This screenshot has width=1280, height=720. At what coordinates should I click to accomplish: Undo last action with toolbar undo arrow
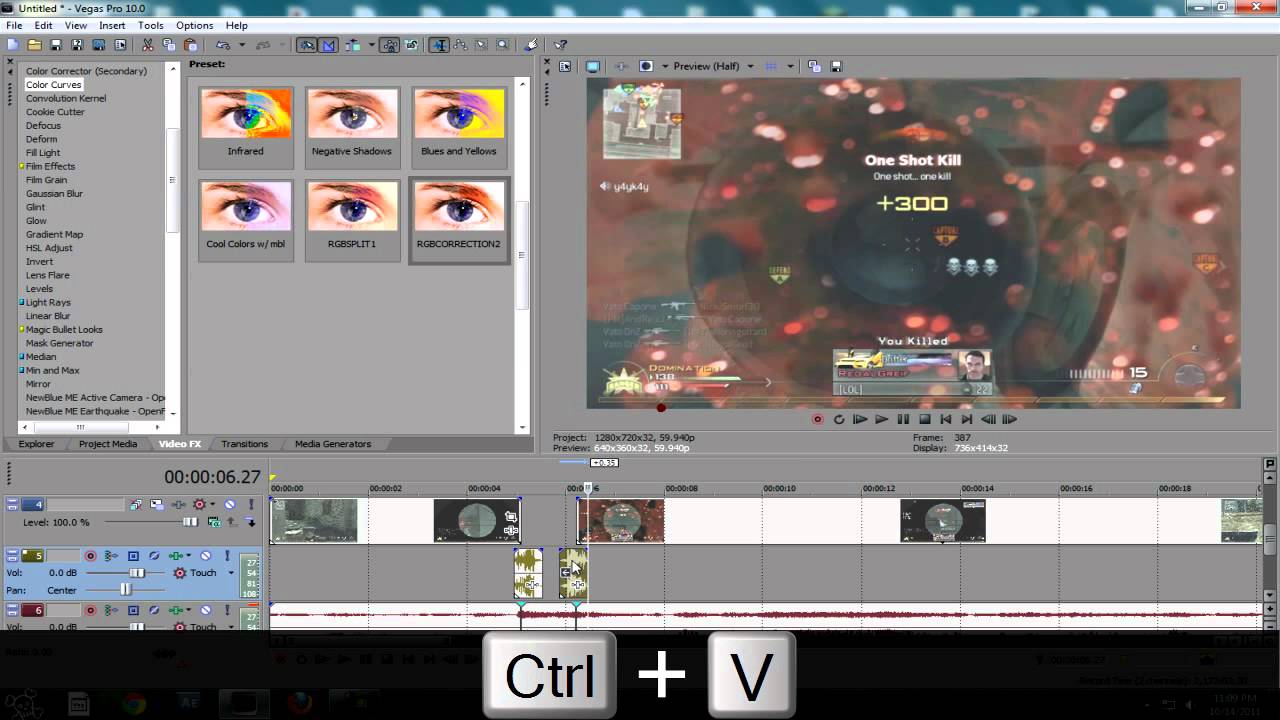pyautogui.click(x=223, y=45)
